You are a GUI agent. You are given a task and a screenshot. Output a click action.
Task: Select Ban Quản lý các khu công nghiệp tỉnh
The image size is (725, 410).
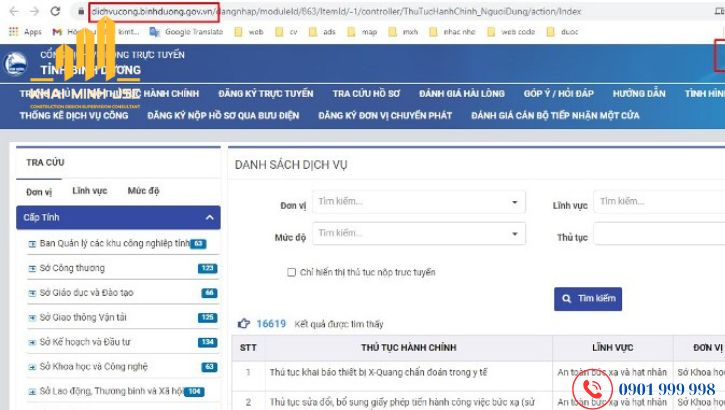pos(115,244)
